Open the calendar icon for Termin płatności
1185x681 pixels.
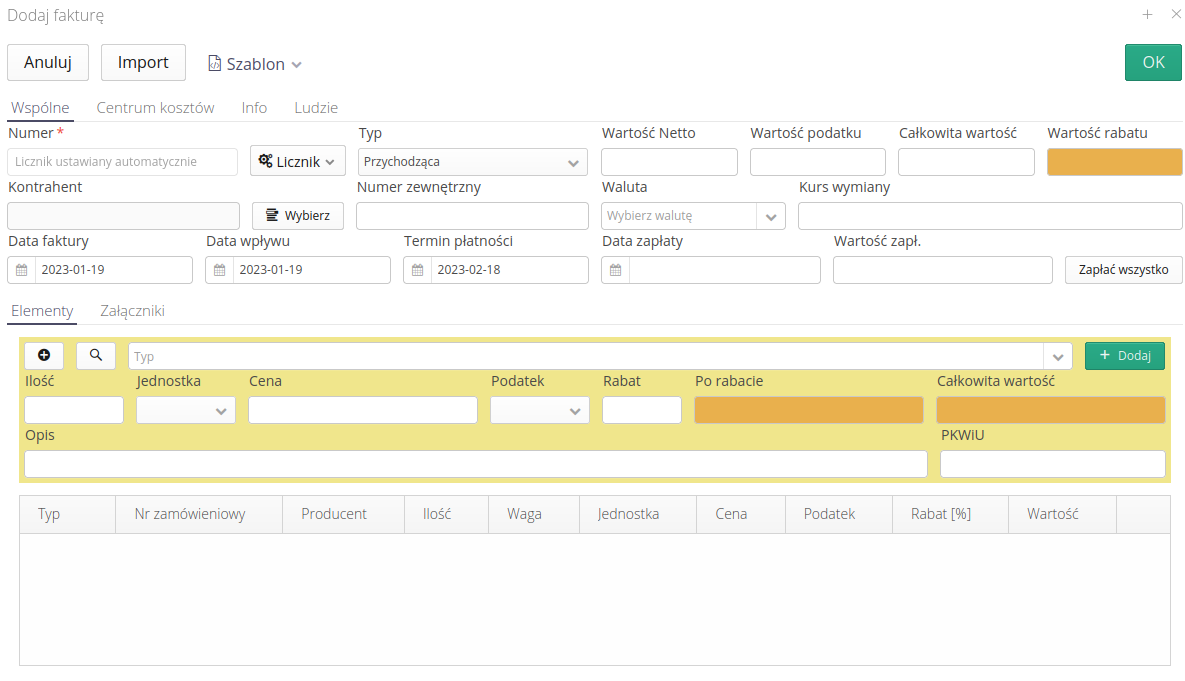418,270
